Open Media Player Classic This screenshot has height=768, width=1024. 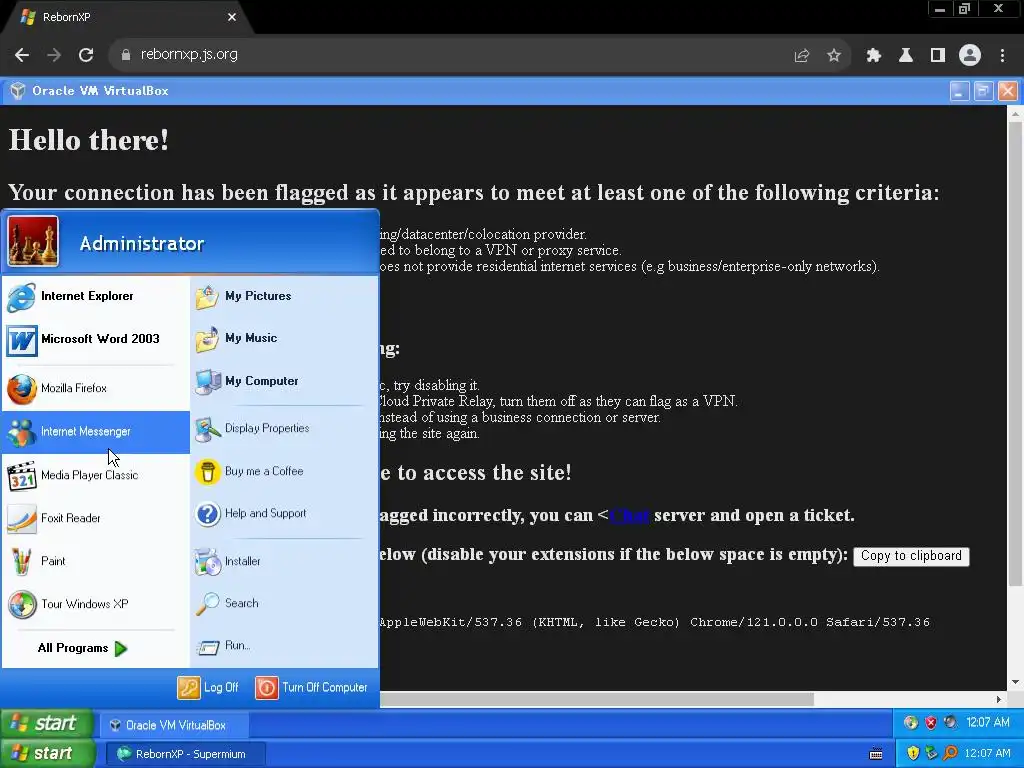95,475
